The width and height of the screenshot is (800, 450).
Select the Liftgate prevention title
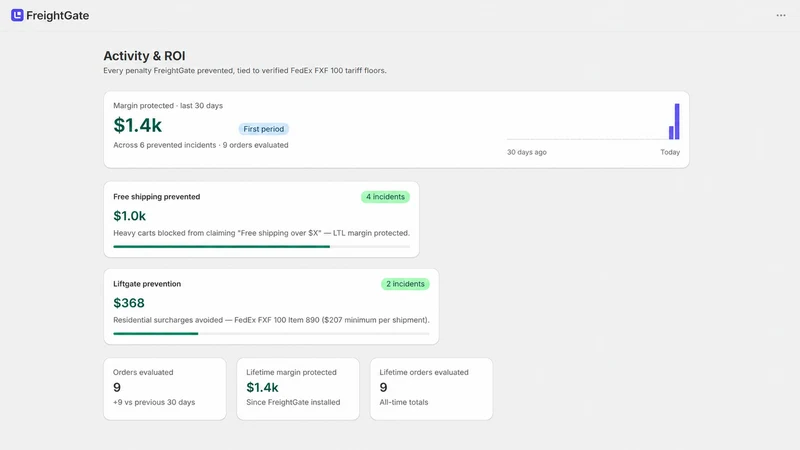click(147, 284)
